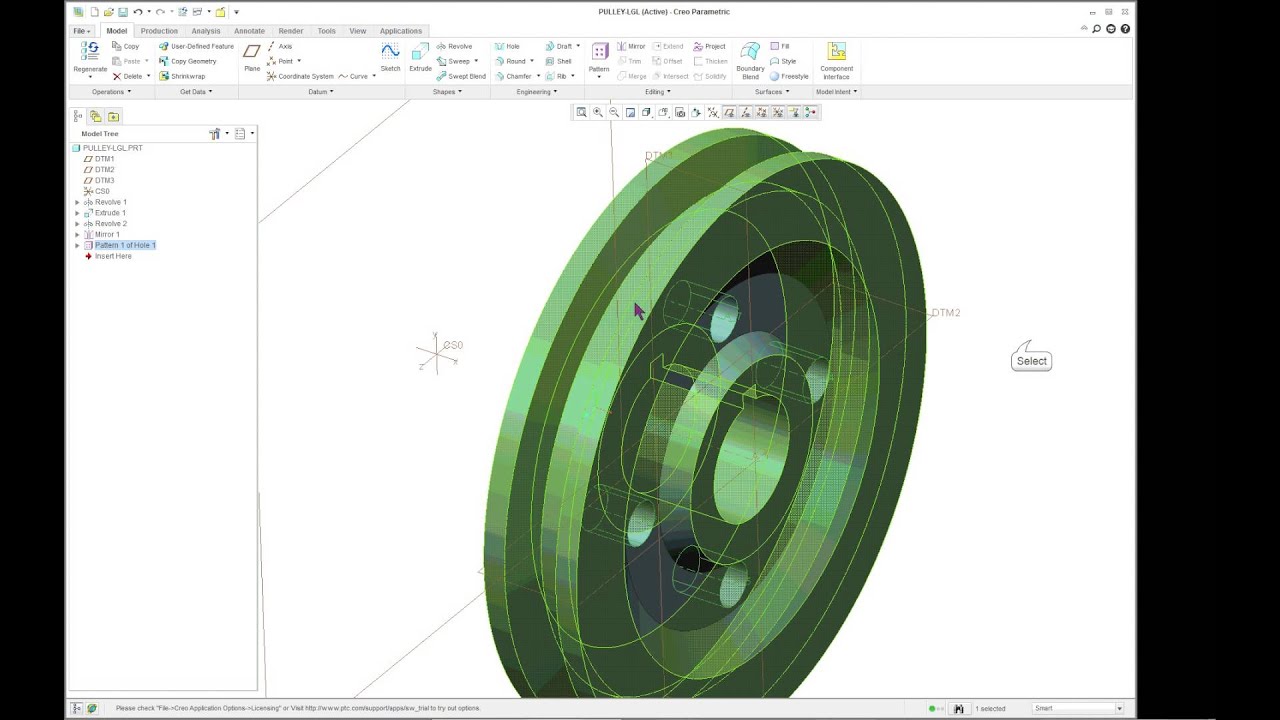The height and width of the screenshot is (720, 1280).
Task: Open the Freestyle tool
Action: [789, 76]
